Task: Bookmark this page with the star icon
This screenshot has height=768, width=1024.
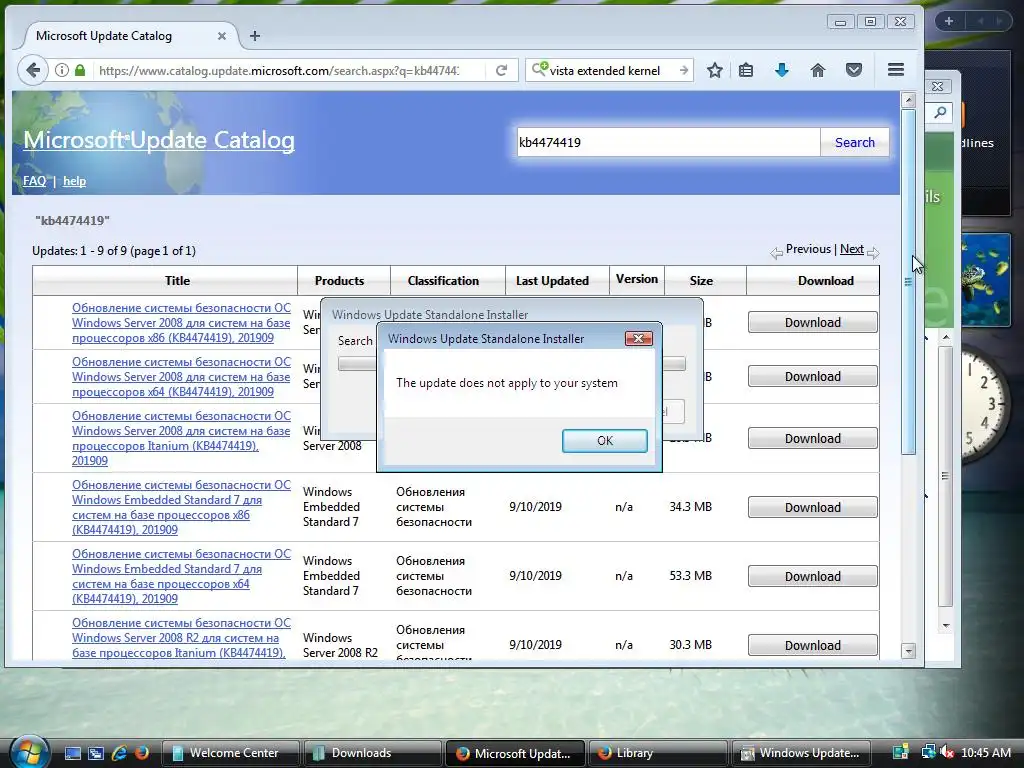Action: click(714, 70)
